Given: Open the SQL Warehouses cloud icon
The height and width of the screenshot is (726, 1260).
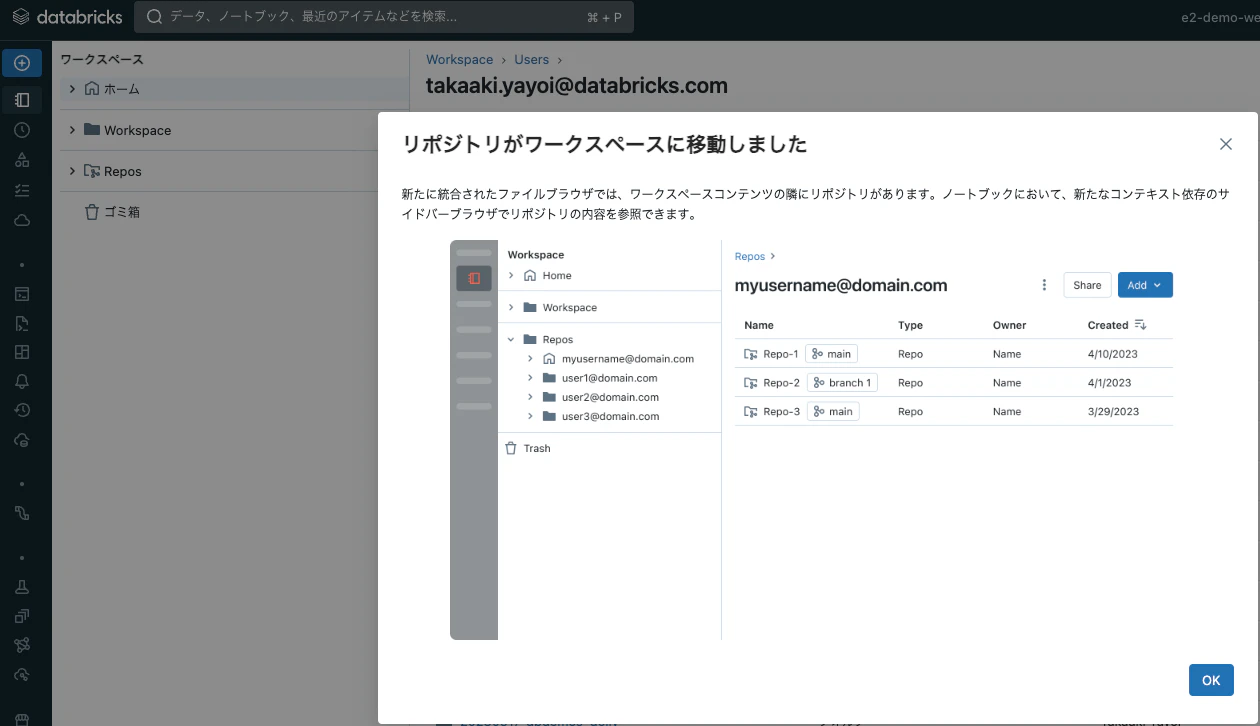Looking at the screenshot, I should pyautogui.click(x=22, y=440).
